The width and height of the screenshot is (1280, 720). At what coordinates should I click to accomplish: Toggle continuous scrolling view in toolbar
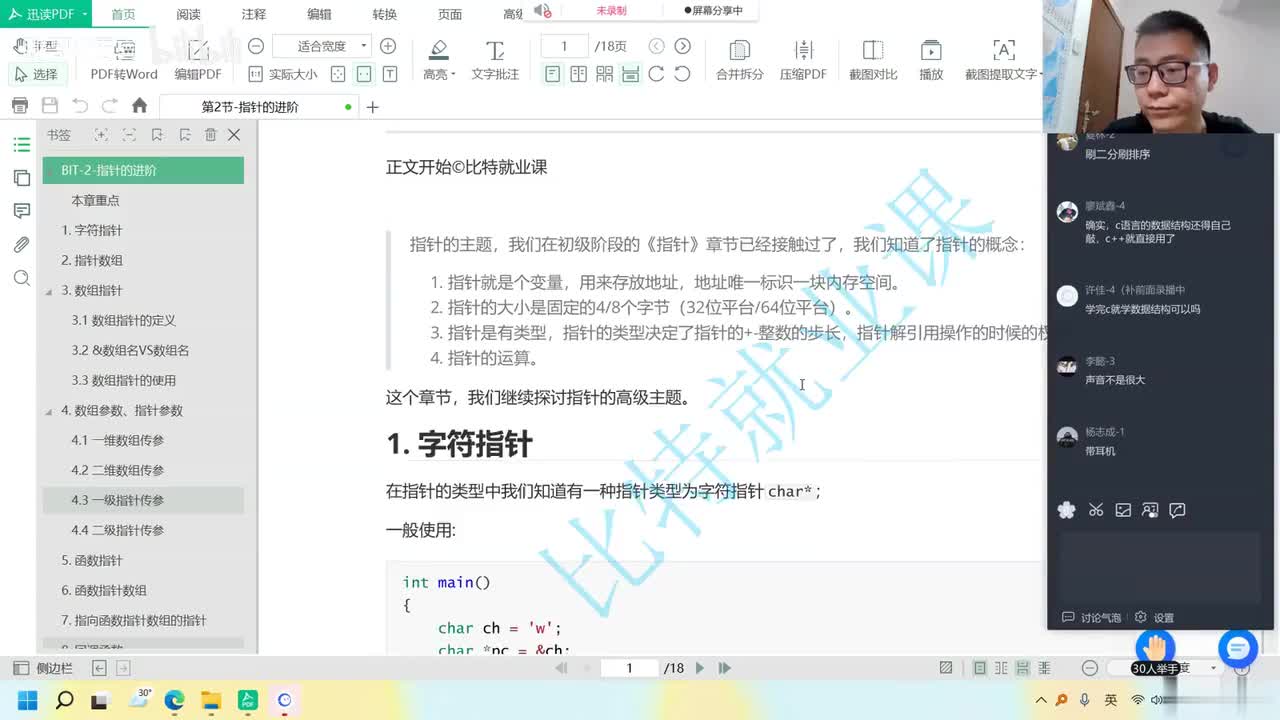coord(630,74)
